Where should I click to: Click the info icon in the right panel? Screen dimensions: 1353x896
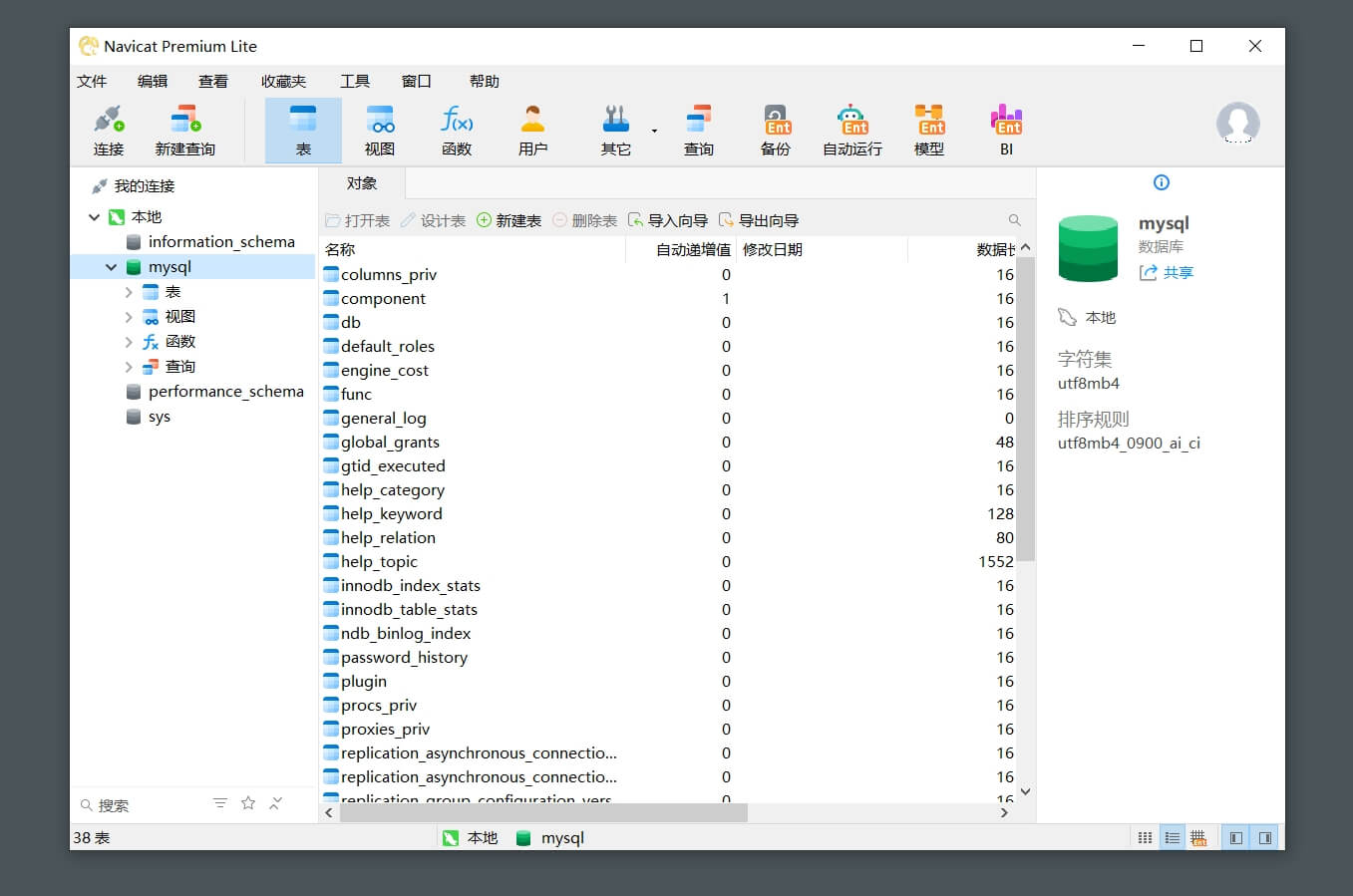[1161, 182]
